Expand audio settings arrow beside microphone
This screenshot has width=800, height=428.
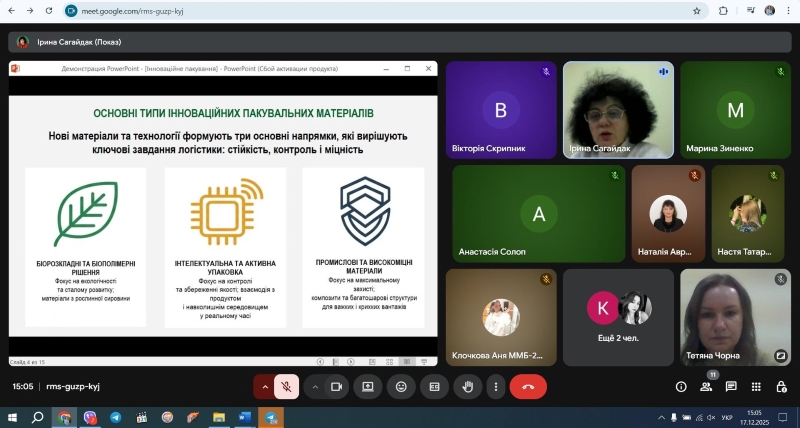[x=264, y=386]
